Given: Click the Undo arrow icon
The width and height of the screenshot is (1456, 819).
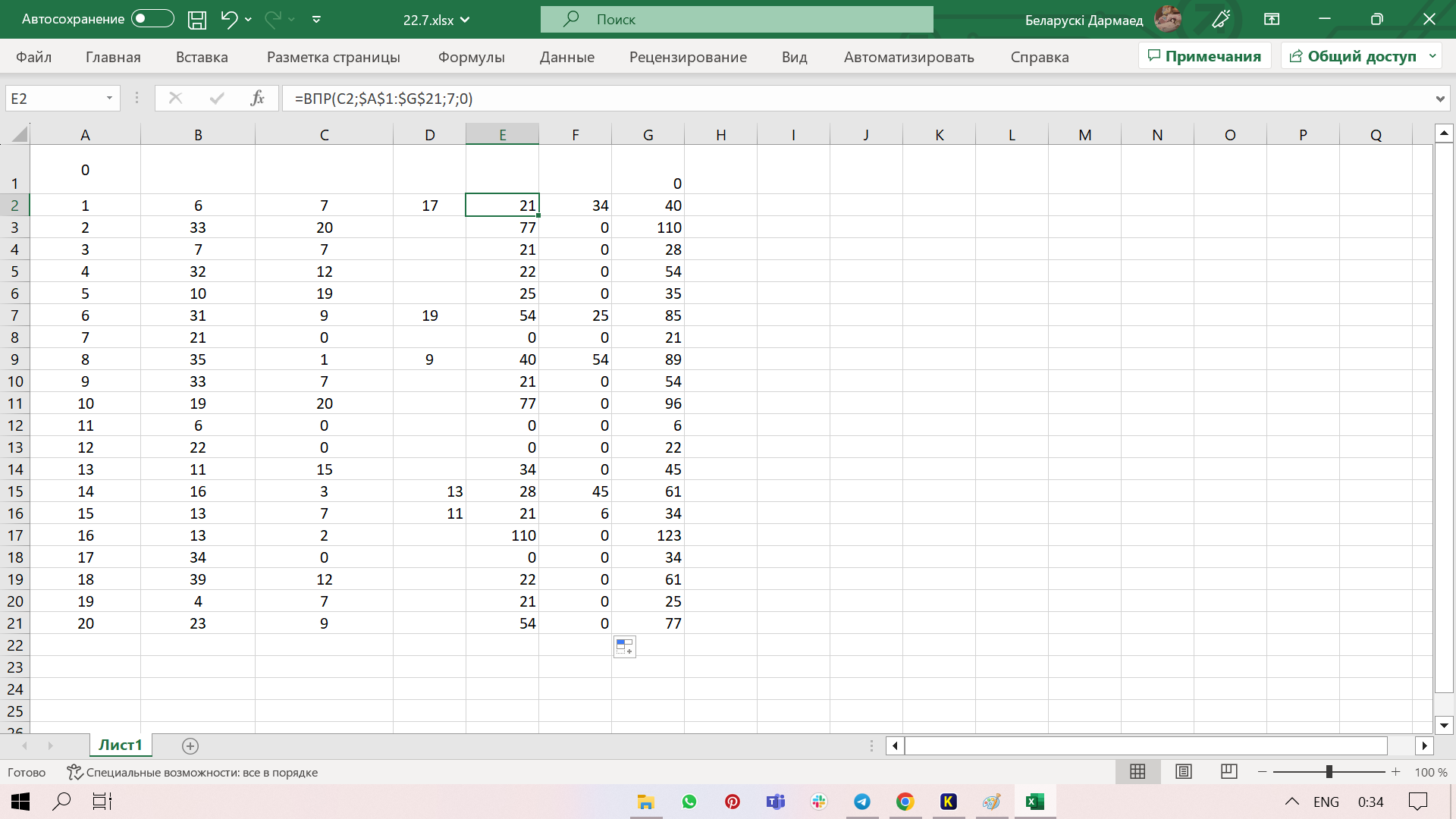Looking at the screenshot, I should (x=228, y=20).
